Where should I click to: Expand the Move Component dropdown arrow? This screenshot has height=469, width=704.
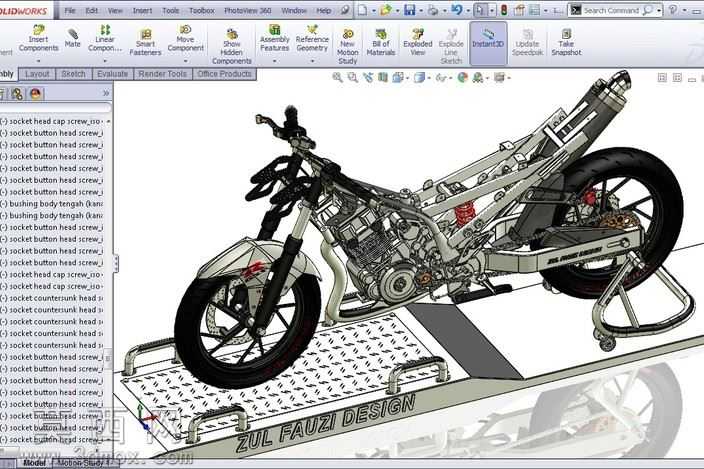[x=185, y=61]
